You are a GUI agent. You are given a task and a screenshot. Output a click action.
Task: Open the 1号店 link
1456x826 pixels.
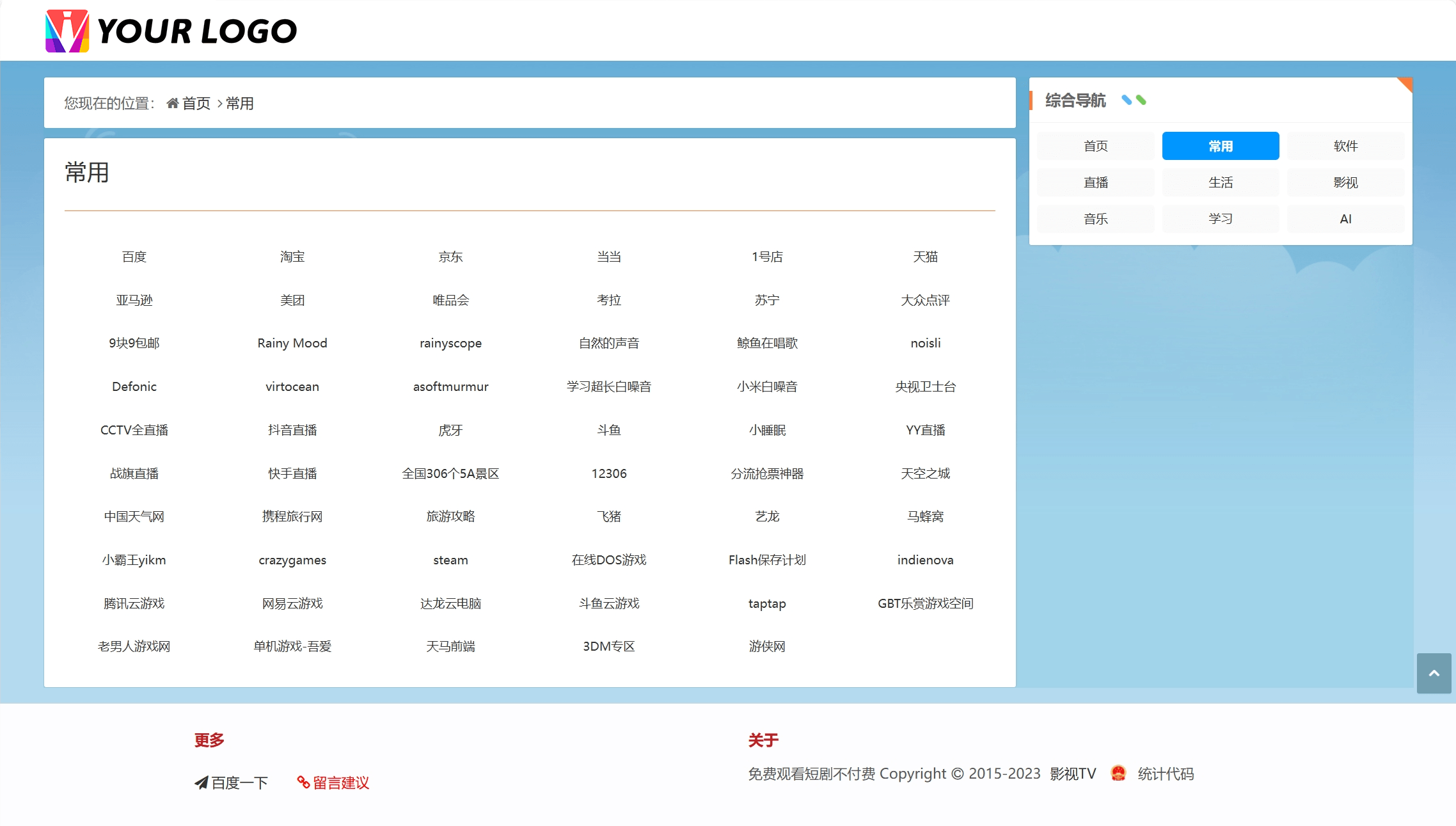click(767, 257)
